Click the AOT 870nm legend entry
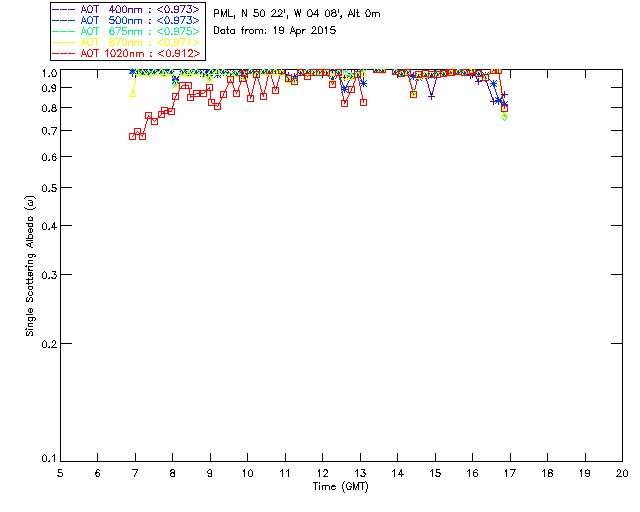This screenshot has width=640, height=512. (x=126, y=42)
